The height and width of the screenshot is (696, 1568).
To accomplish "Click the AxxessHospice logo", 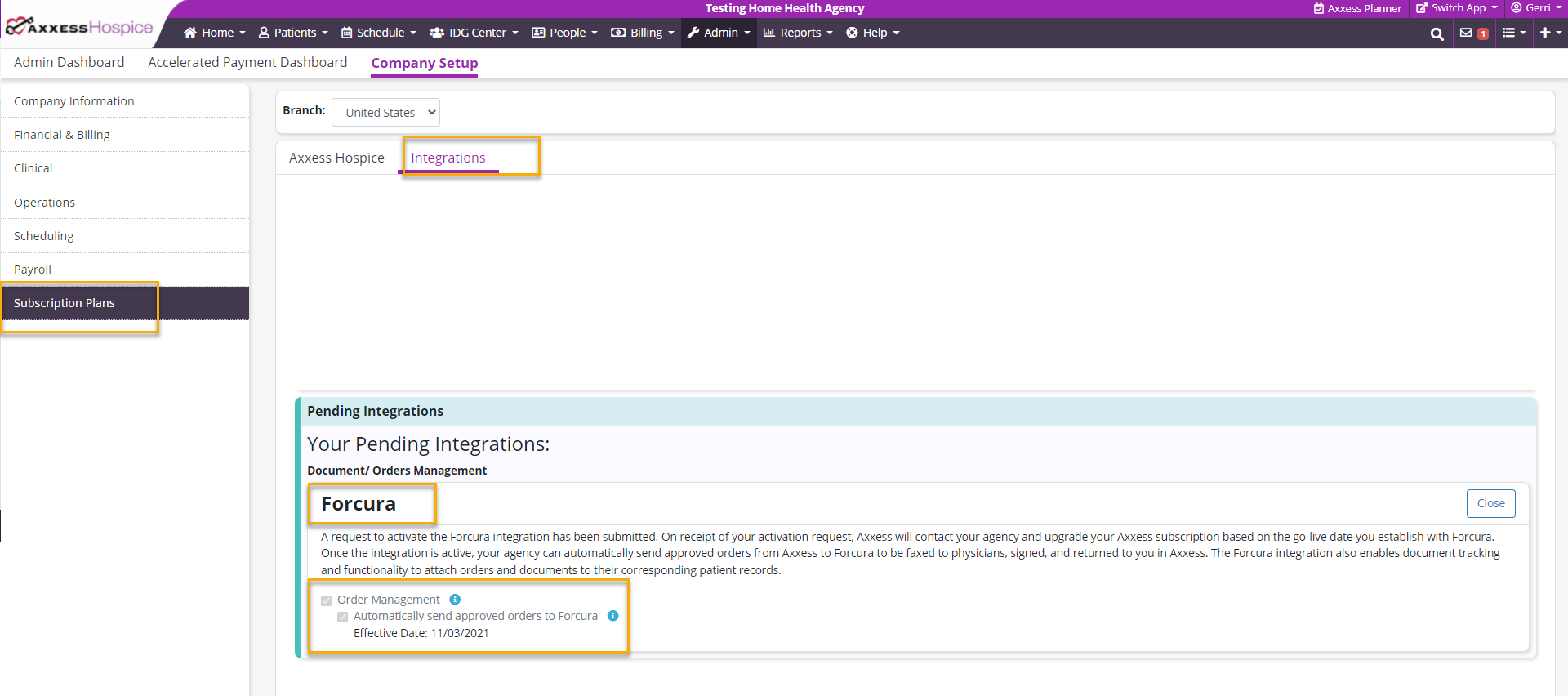I will (x=80, y=28).
